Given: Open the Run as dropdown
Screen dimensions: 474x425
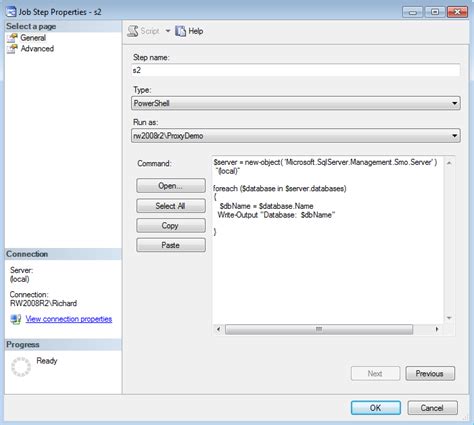Looking at the screenshot, I should pos(296,136).
